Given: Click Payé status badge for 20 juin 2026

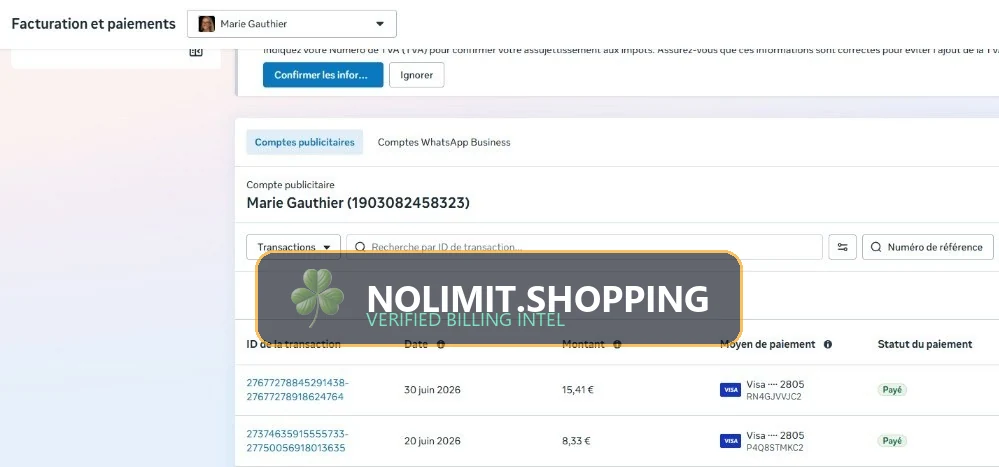Looking at the screenshot, I should coord(892,440).
